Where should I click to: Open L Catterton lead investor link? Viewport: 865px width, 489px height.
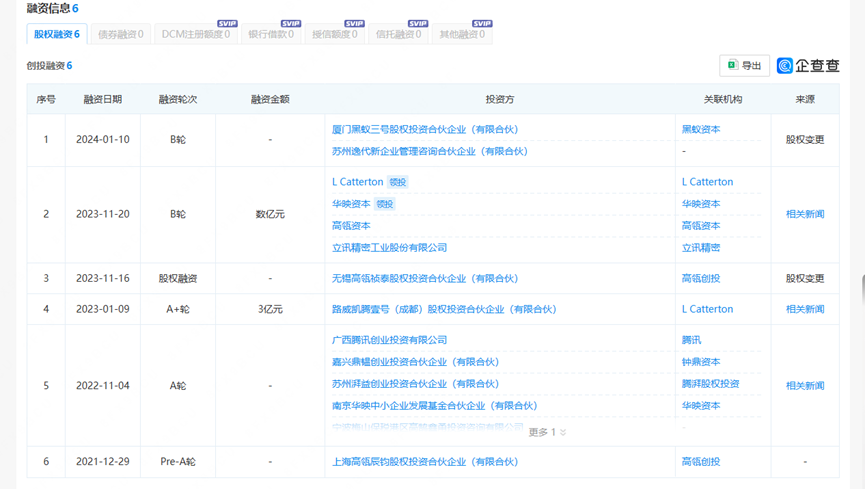357,182
